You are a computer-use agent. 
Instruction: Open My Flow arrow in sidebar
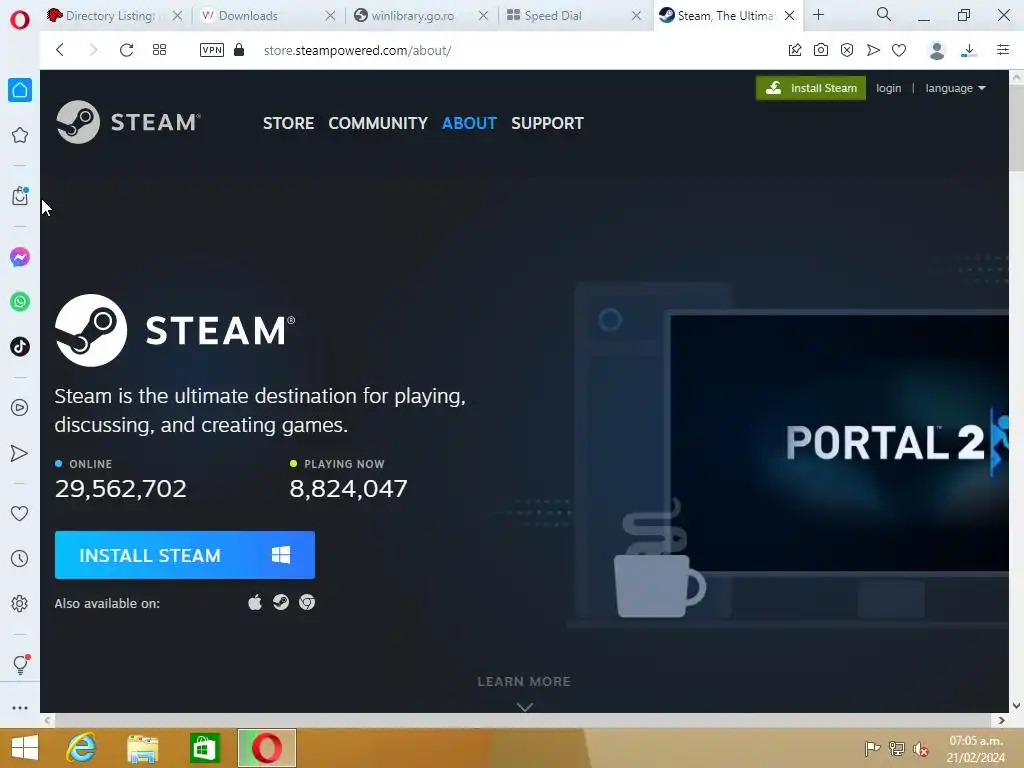pyautogui.click(x=20, y=453)
